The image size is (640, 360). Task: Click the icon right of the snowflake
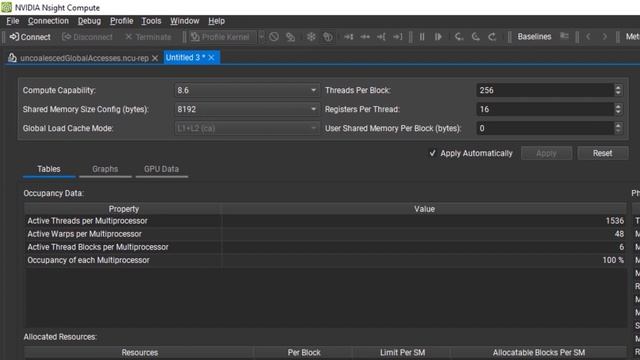click(x=327, y=37)
